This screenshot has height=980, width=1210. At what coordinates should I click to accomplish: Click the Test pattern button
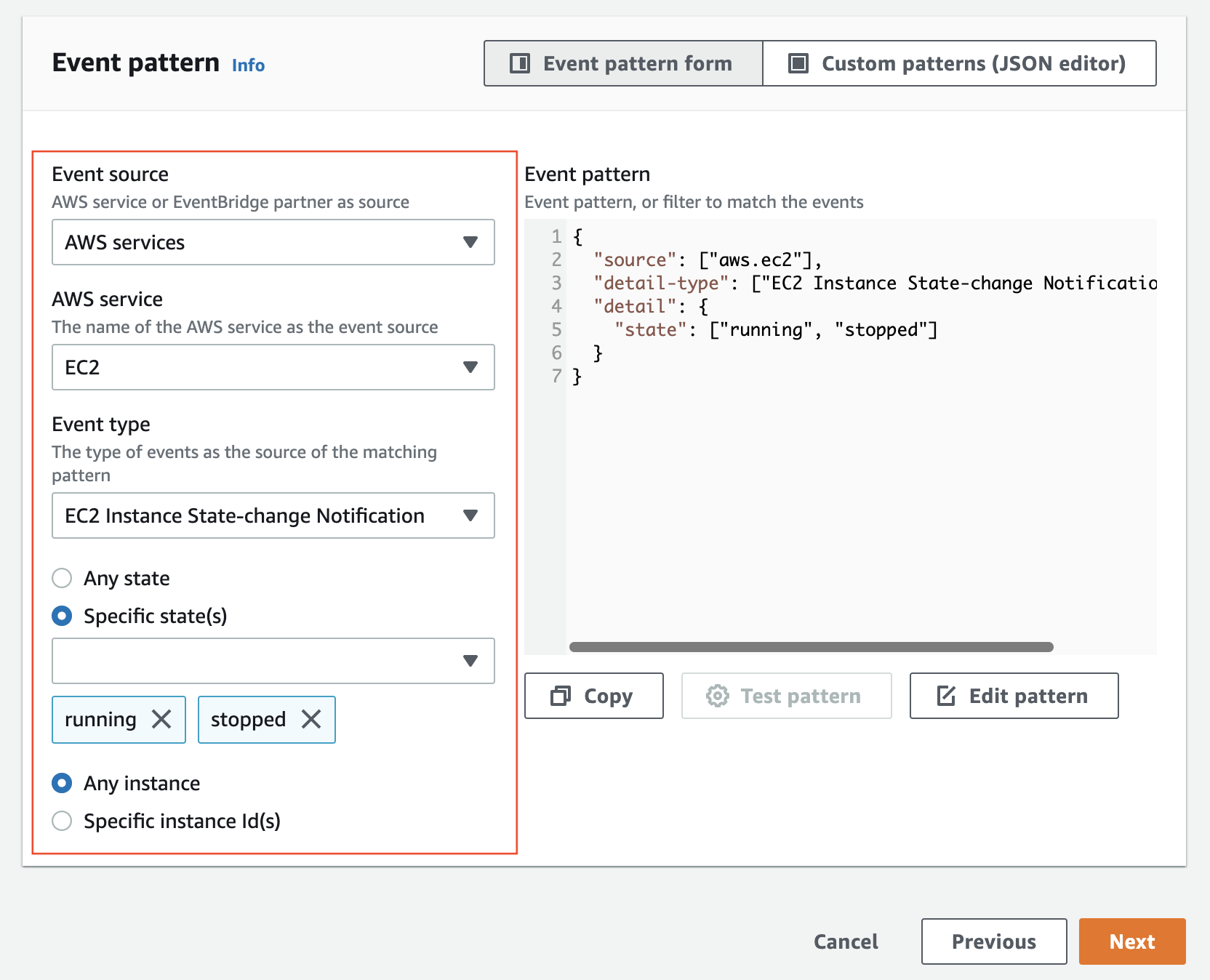[787, 696]
